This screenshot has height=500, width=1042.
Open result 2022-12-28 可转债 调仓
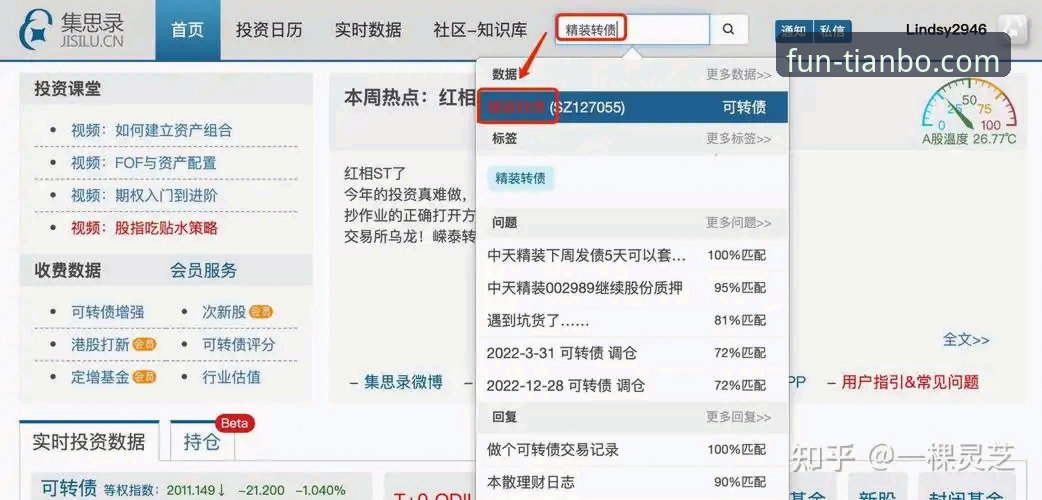click(566, 386)
